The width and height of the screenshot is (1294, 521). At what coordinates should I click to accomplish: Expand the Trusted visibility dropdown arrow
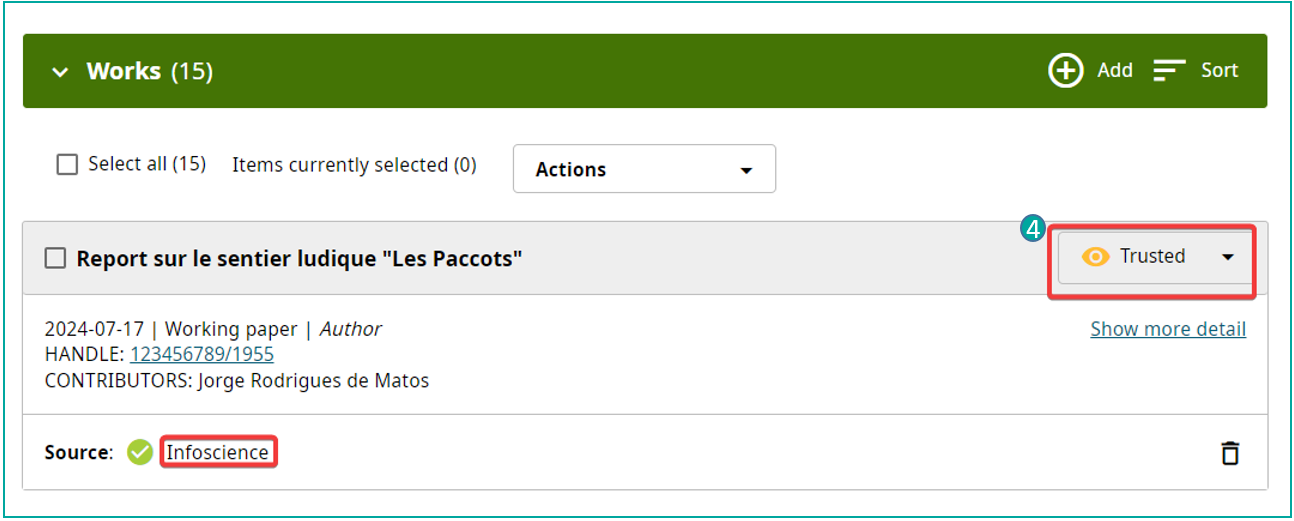point(1228,257)
